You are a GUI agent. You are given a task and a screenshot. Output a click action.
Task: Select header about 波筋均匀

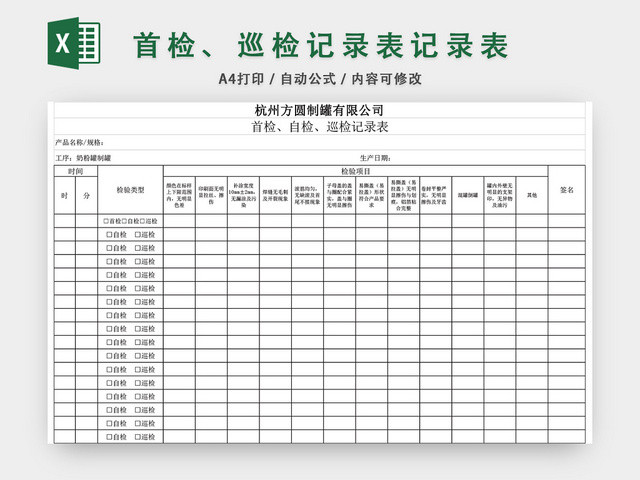click(x=307, y=196)
